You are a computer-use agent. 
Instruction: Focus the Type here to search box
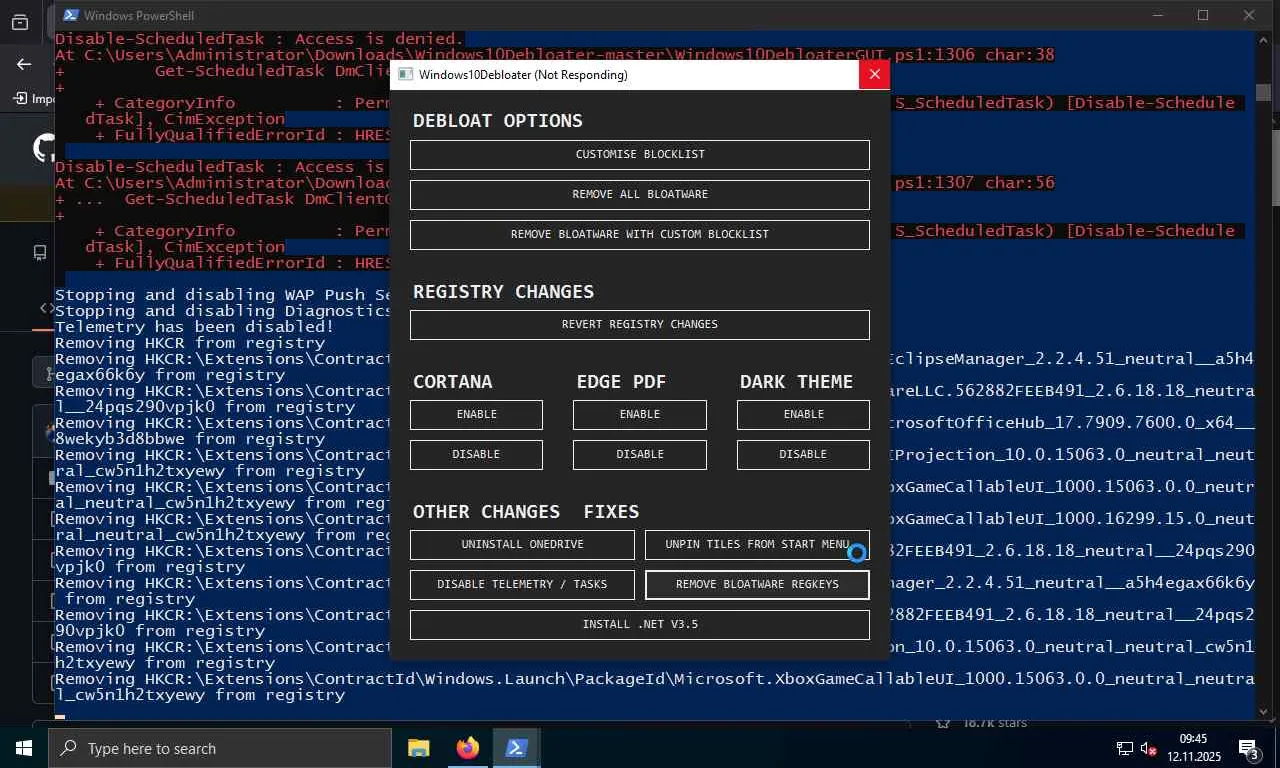tap(220, 748)
